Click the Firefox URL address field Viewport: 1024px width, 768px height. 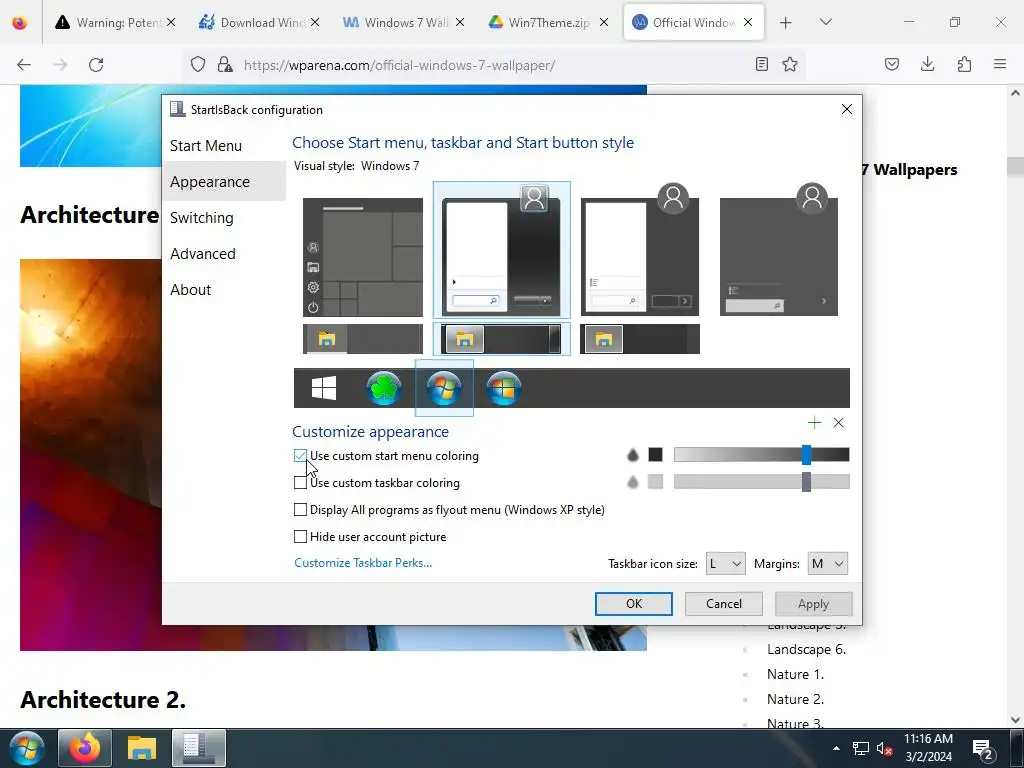[x=496, y=65]
